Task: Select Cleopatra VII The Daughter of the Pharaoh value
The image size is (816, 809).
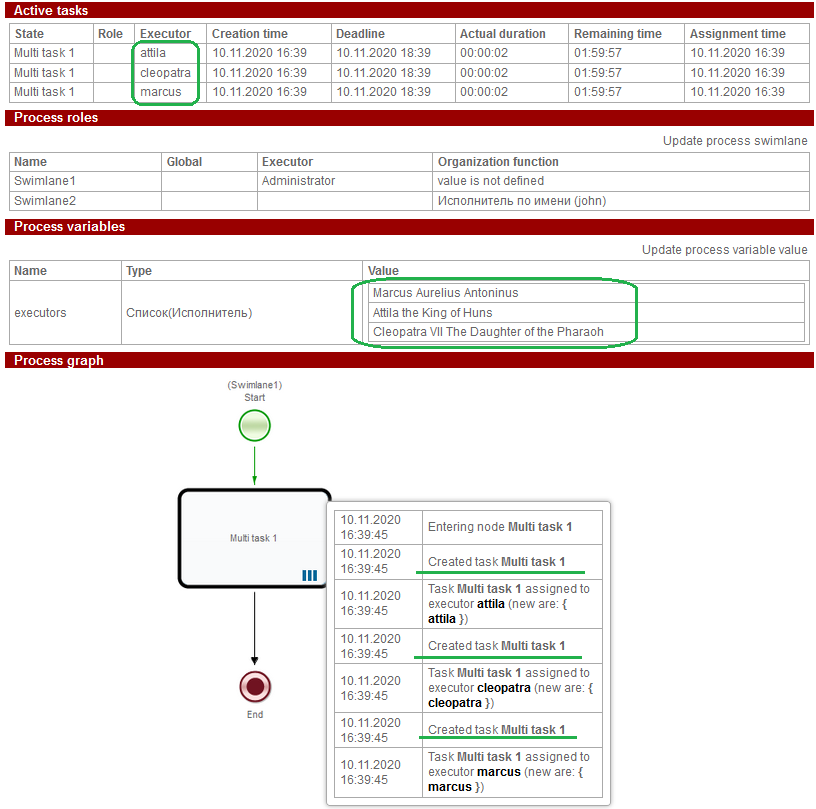Action: 488,332
